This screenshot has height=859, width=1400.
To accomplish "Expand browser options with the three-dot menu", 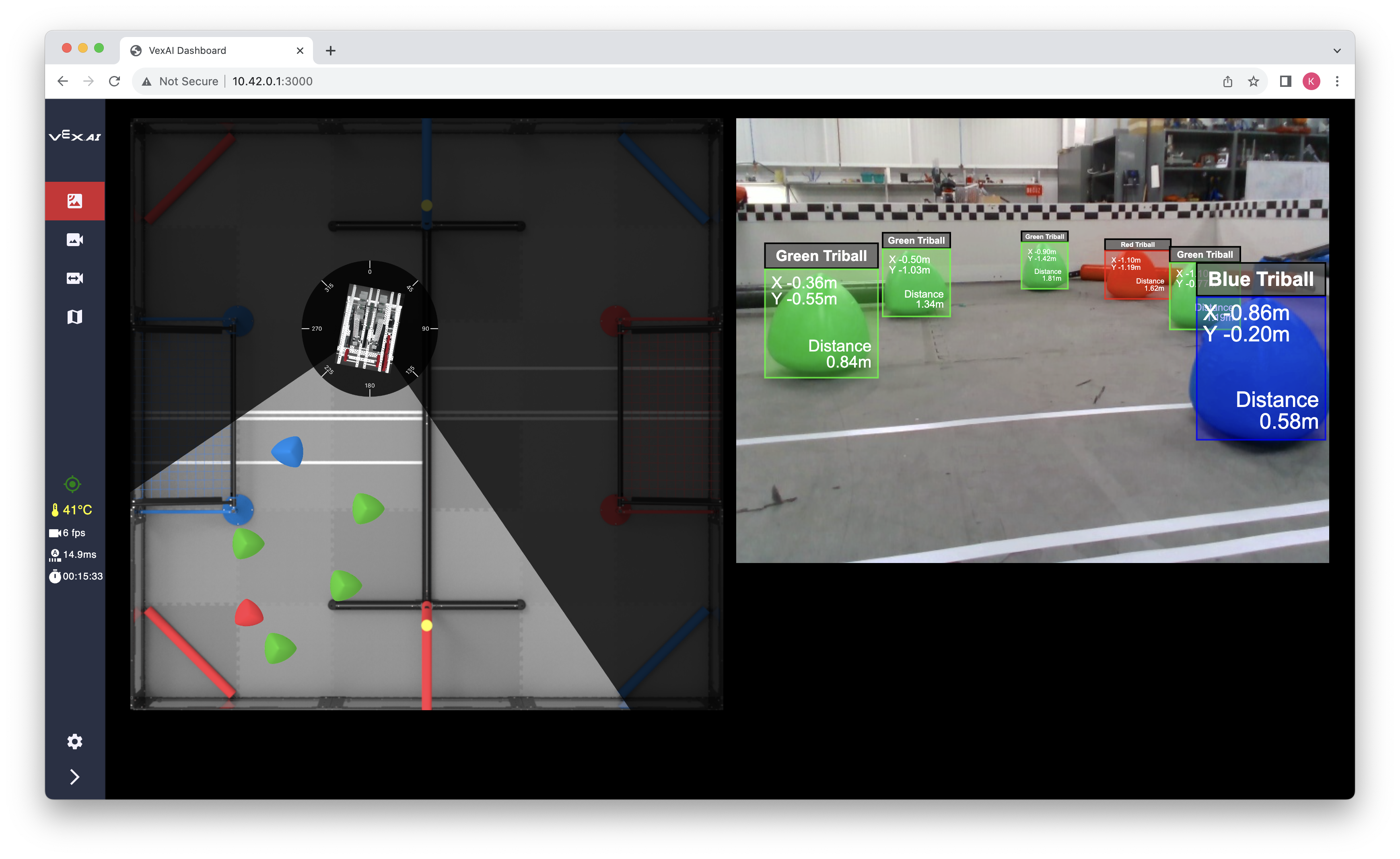I will click(x=1337, y=81).
